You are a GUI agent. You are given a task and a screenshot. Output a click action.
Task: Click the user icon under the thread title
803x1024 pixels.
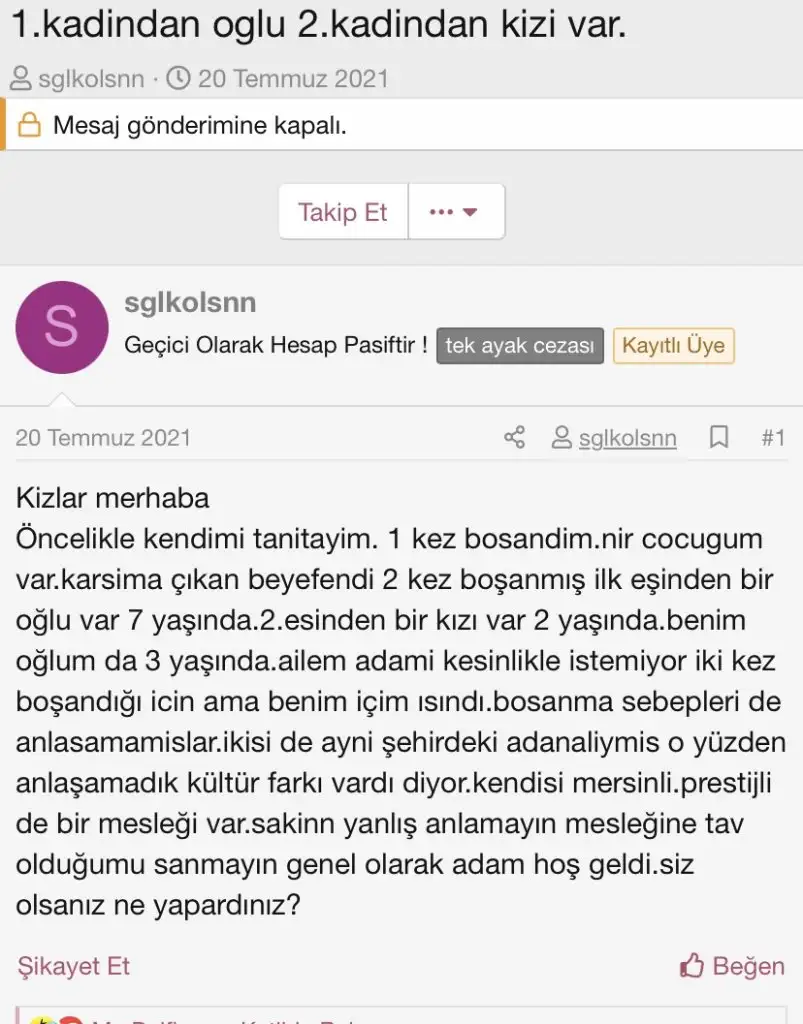pyautogui.click(x=21, y=78)
